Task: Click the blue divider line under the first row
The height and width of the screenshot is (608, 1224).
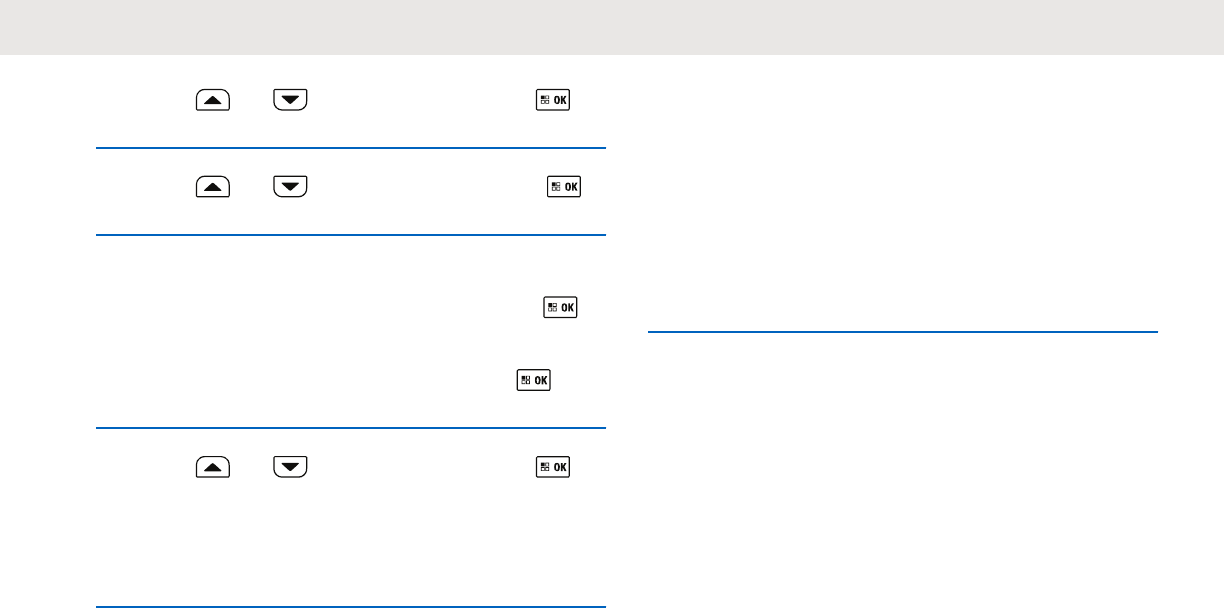Action: [351, 149]
